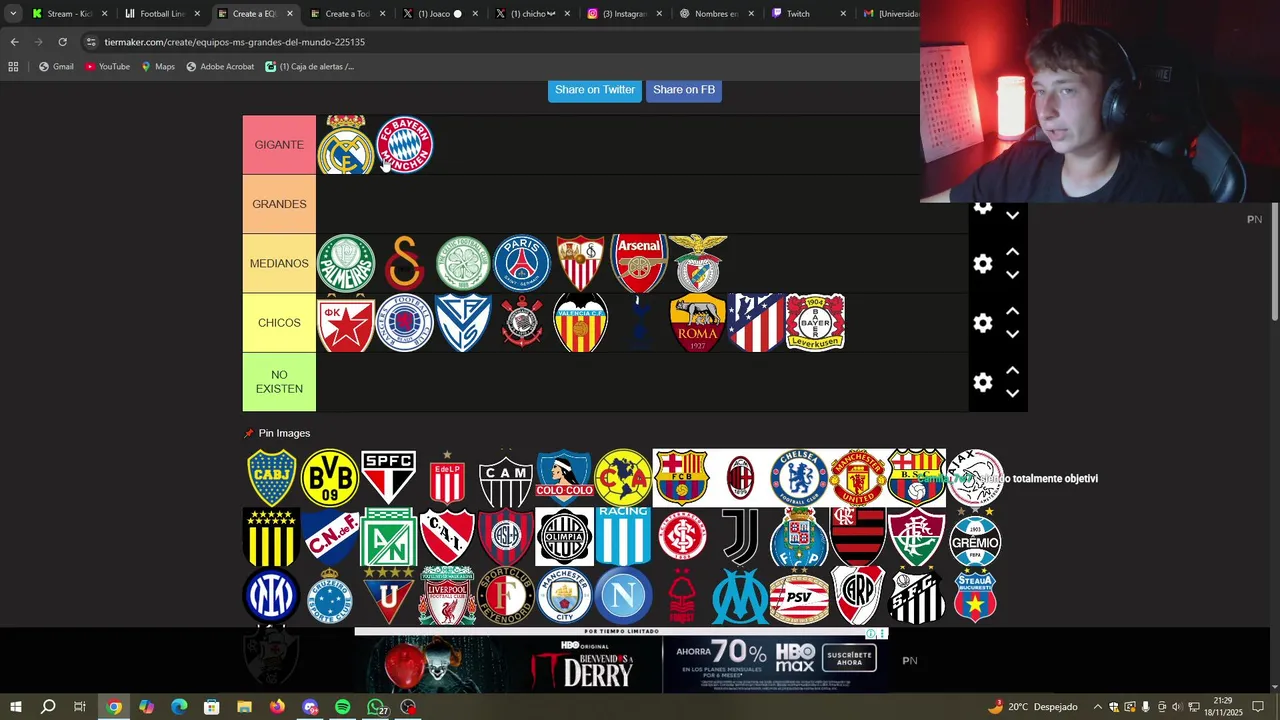This screenshot has width=1280, height=720.
Task: Select the Bayern München logo in GIGANTE
Action: pos(405,145)
